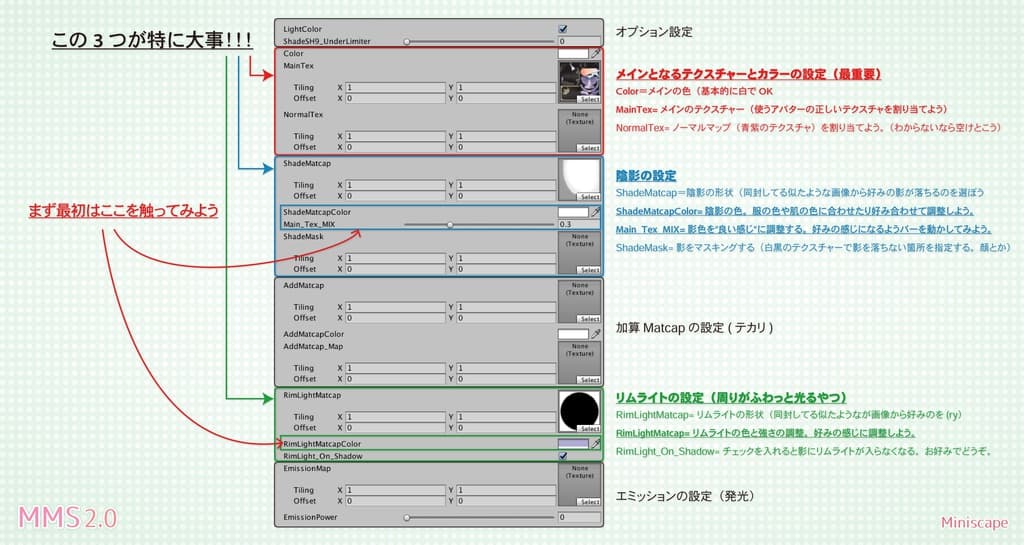The width and height of the screenshot is (1024, 545).
Task: Click NormalTex Tiling Y field
Action: coord(506,136)
